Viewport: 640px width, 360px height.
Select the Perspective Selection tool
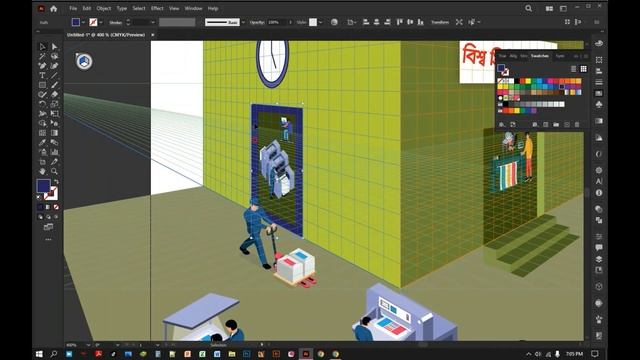(54, 123)
